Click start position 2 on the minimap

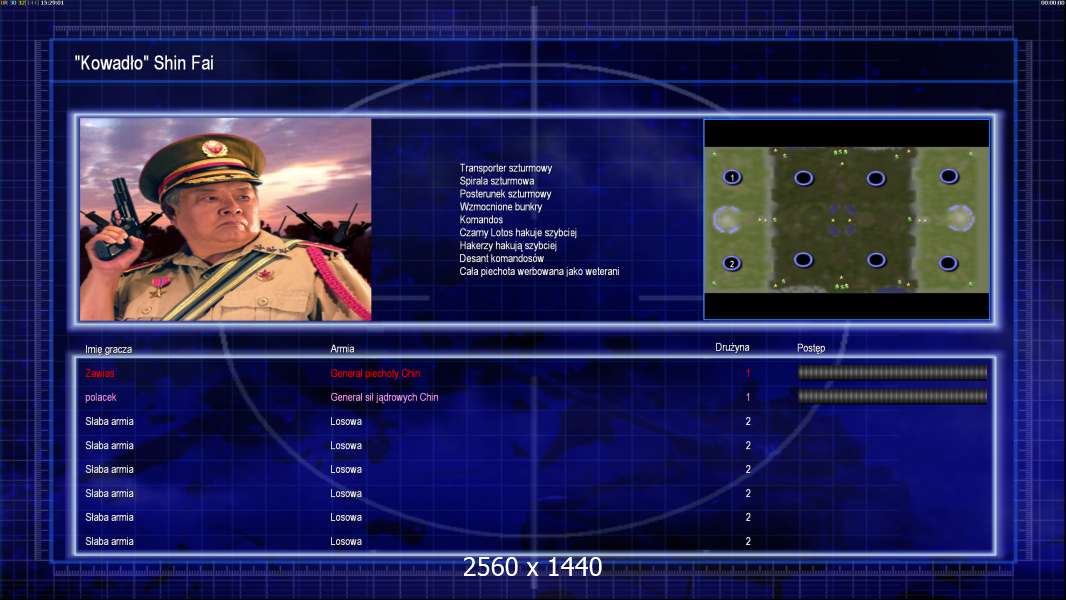tap(732, 263)
